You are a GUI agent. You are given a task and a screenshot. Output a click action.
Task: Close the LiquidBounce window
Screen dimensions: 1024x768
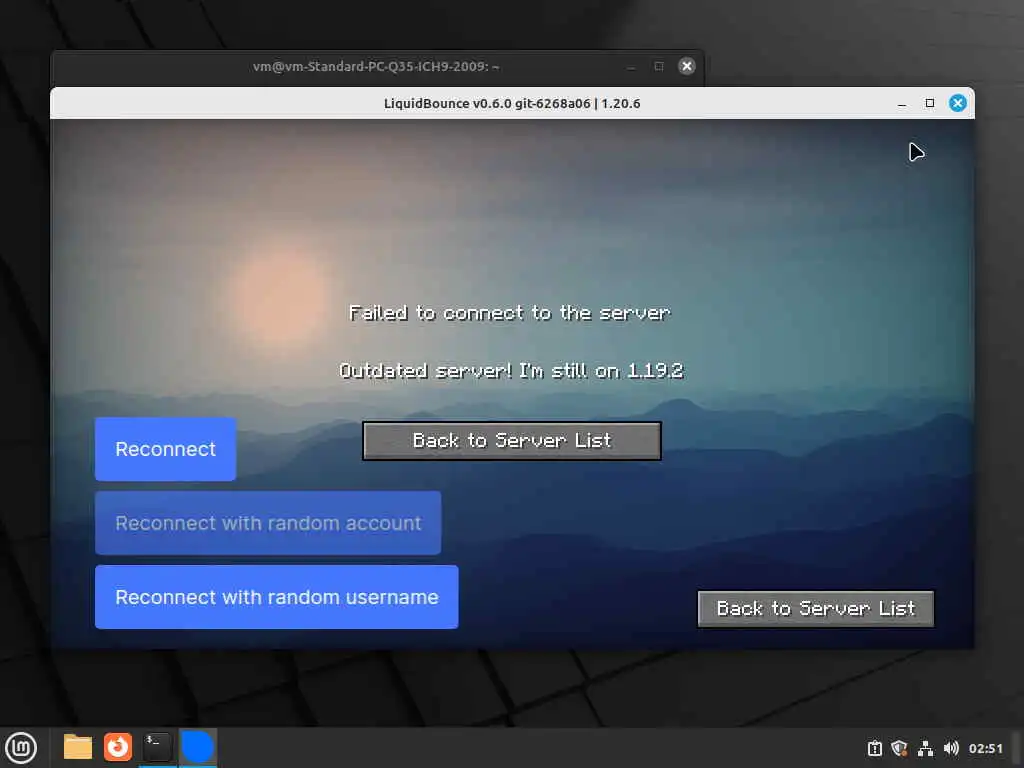957,103
